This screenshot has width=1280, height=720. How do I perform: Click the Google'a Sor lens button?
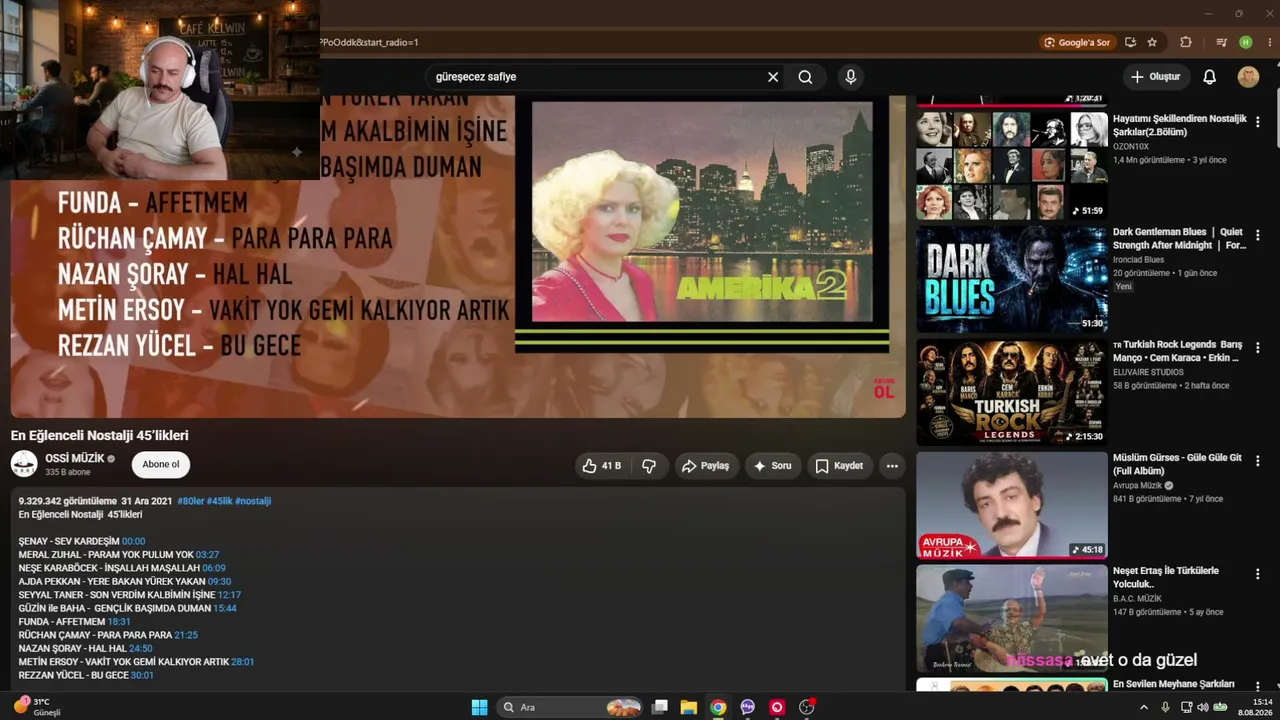pyautogui.click(x=1077, y=42)
